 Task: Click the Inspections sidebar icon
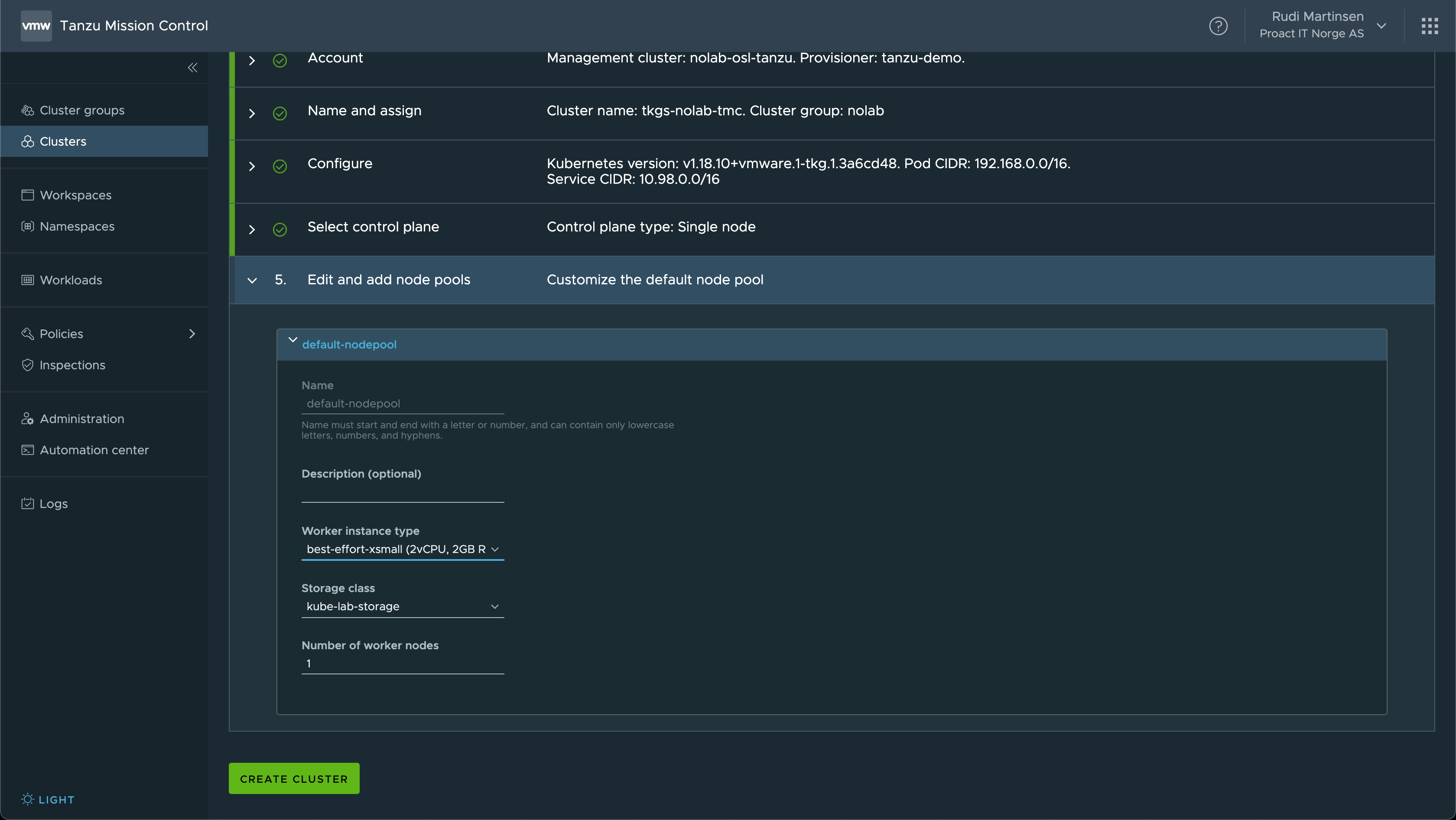(x=27, y=364)
